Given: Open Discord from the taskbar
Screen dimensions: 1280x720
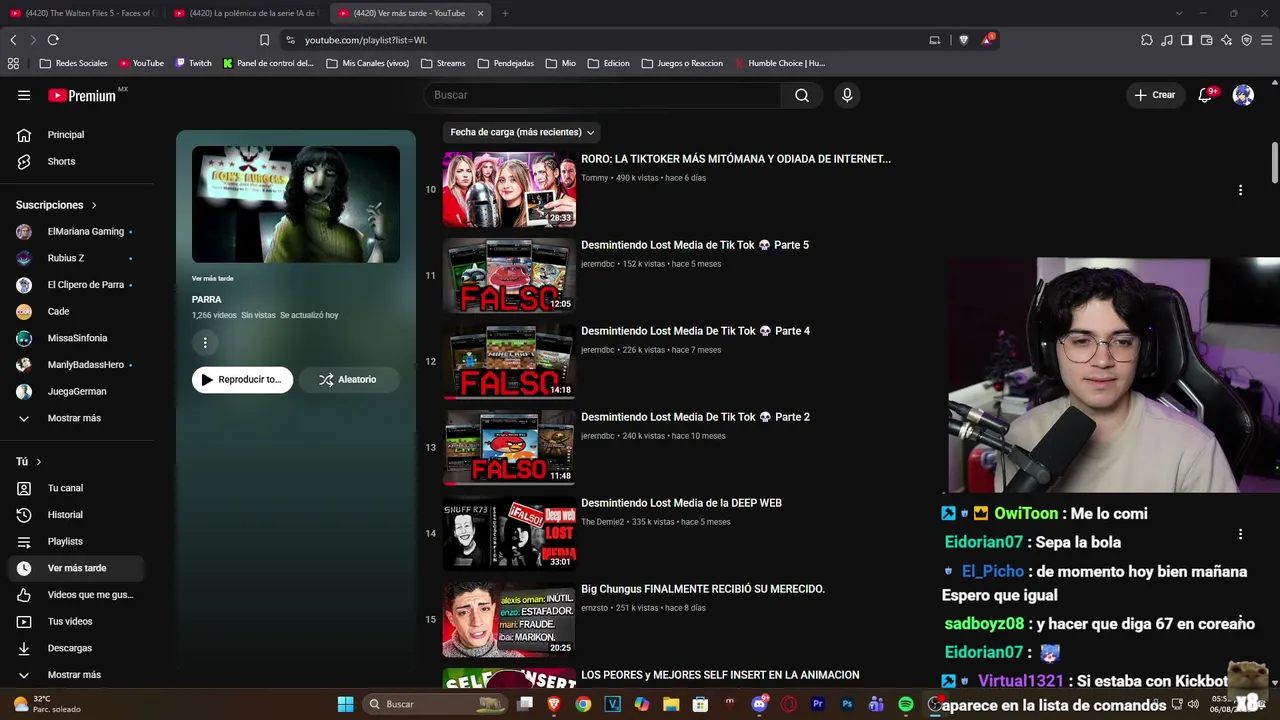Looking at the screenshot, I should pyautogui.click(x=759, y=704).
